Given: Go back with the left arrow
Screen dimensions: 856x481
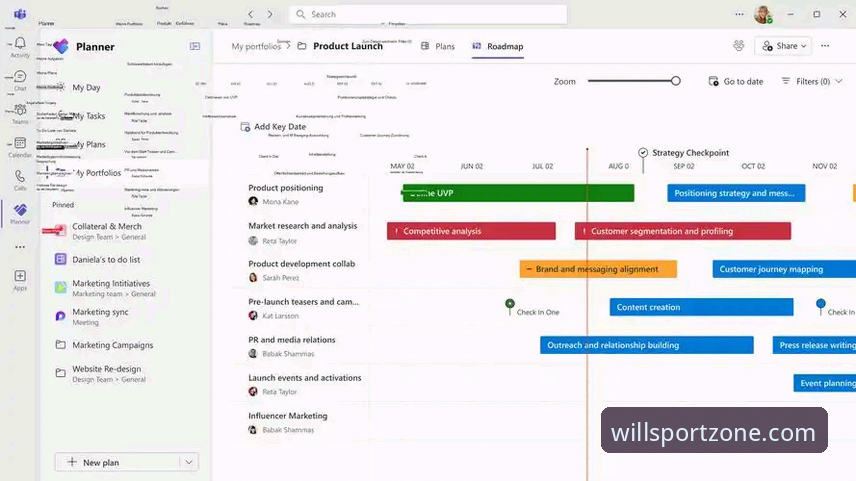Looking at the screenshot, I should [251, 14].
